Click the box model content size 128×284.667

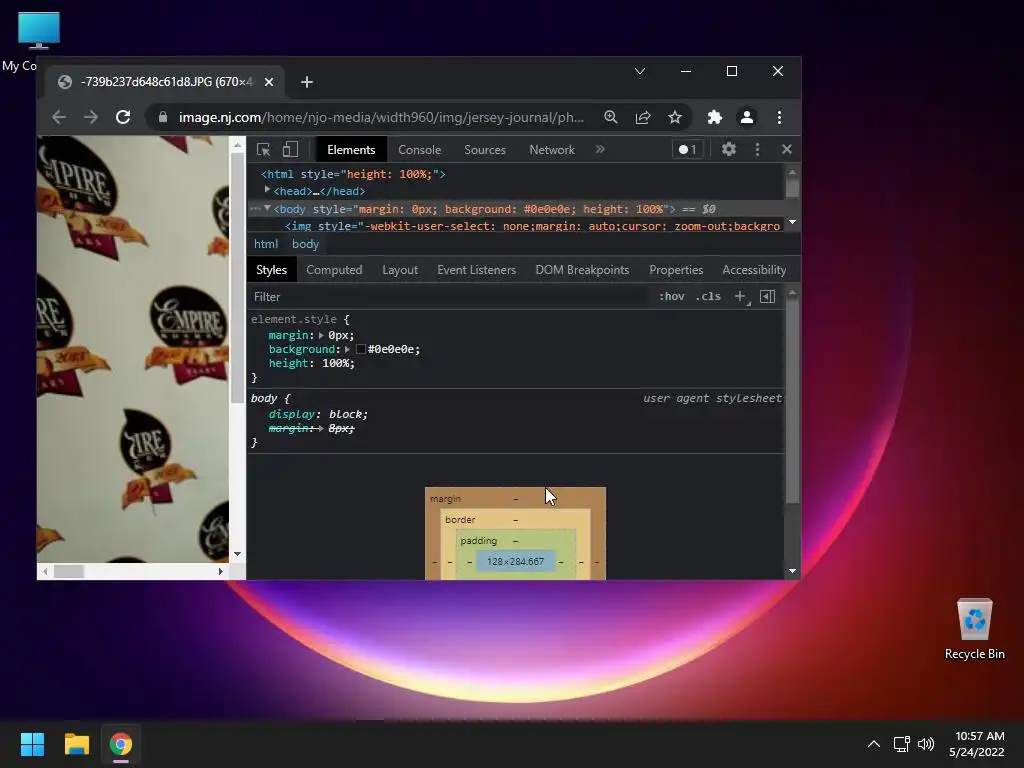515,562
